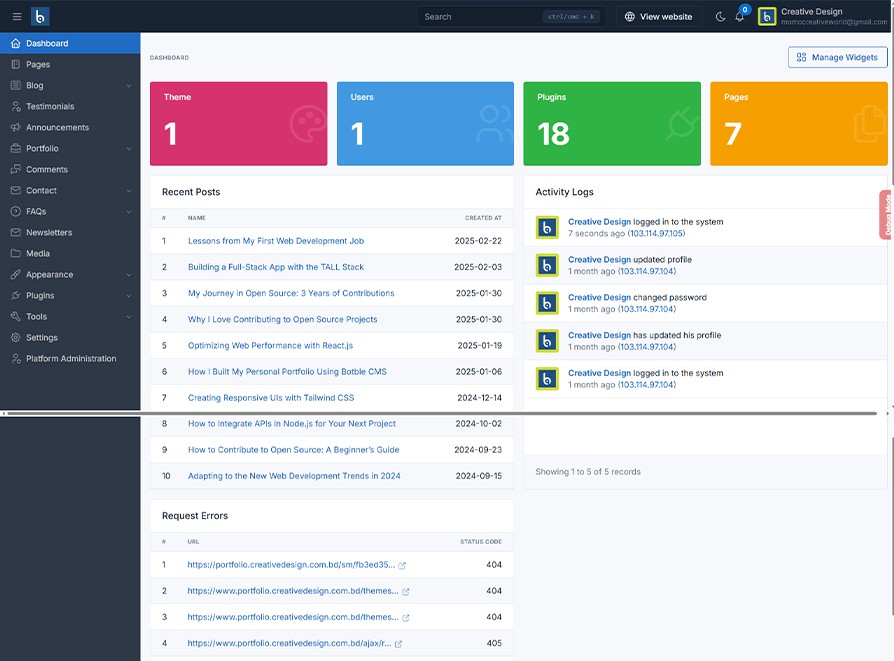Click in the Search input field
This screenshot has height=661, width=894.
click(x=480, y=17)
